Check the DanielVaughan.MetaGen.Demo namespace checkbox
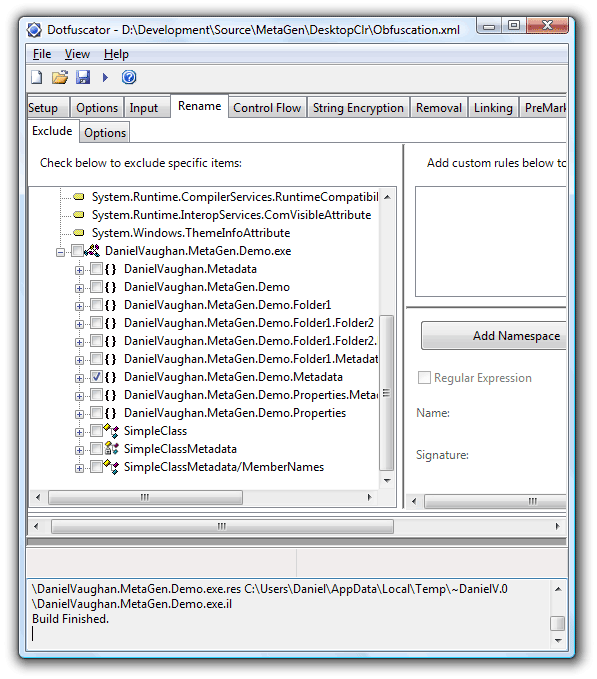The width and height of the screenshot is (597, 679). [96, 287]
